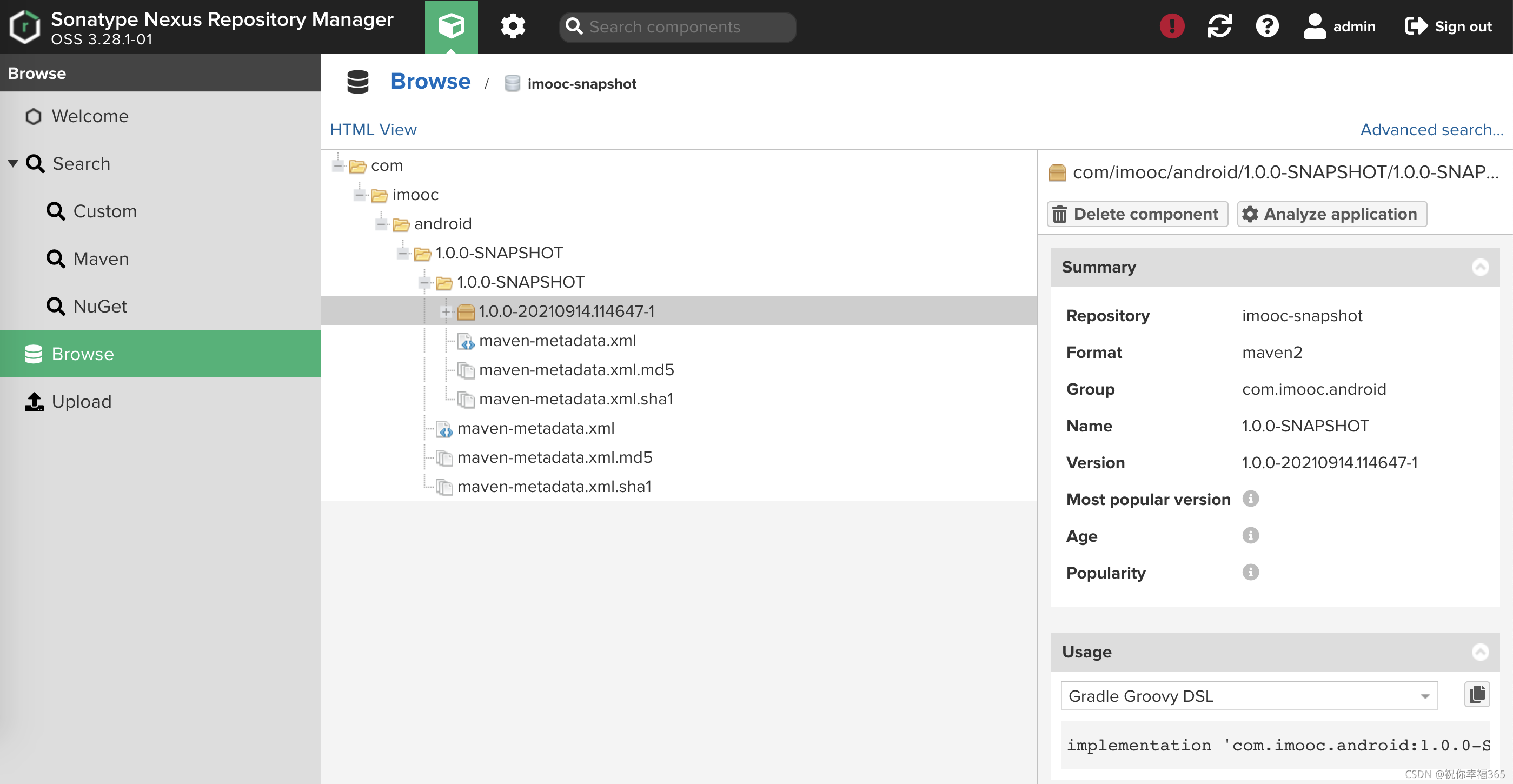Open the help question mark icon
Screen dimensions: 1513x784
1267,26
